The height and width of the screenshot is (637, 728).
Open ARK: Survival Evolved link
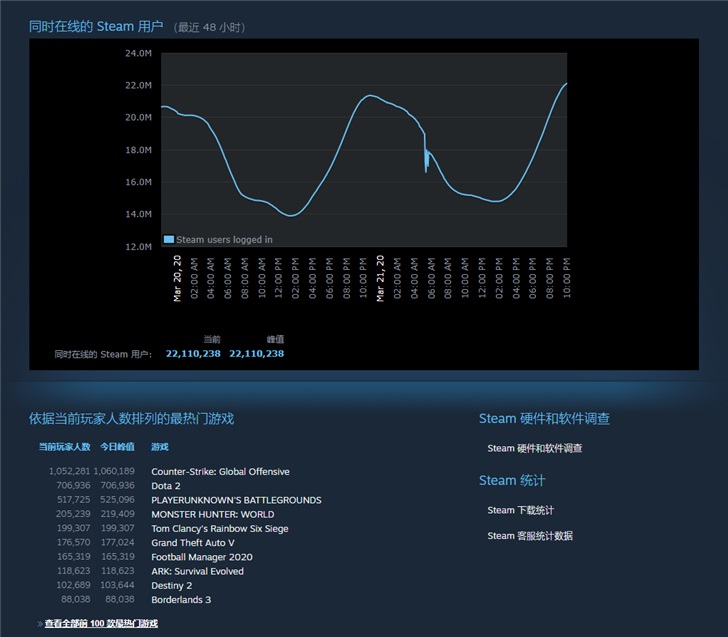197,571
